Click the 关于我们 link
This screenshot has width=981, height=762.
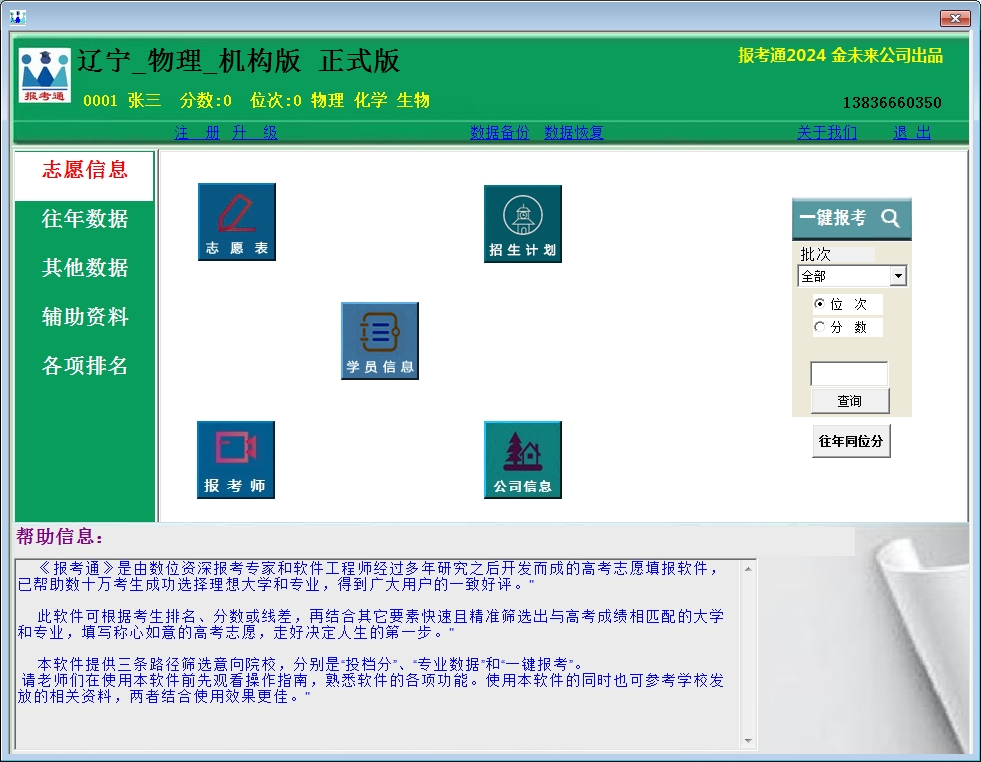click(x=827, y=133)
